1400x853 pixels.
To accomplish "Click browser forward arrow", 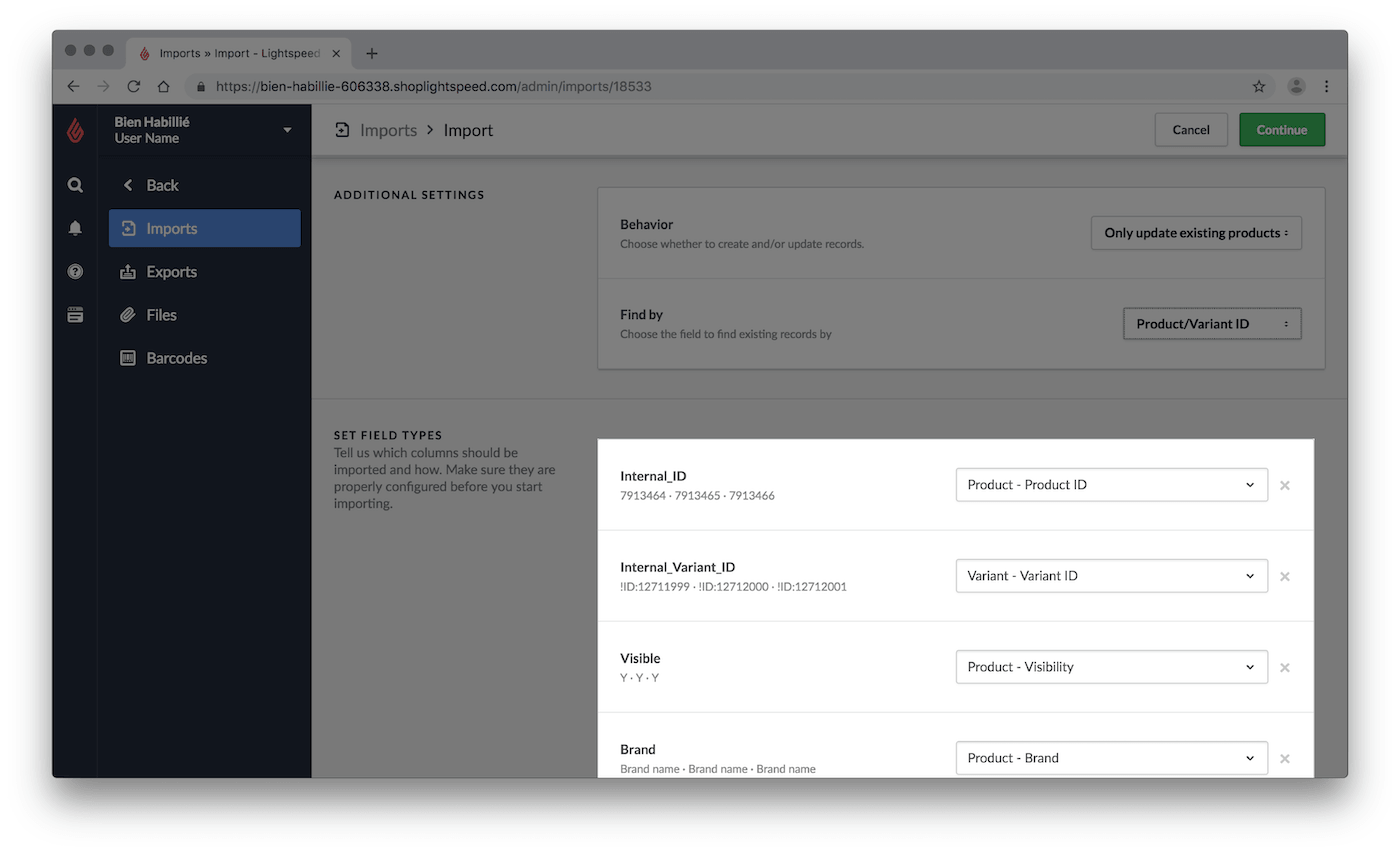I will (103, 86).
